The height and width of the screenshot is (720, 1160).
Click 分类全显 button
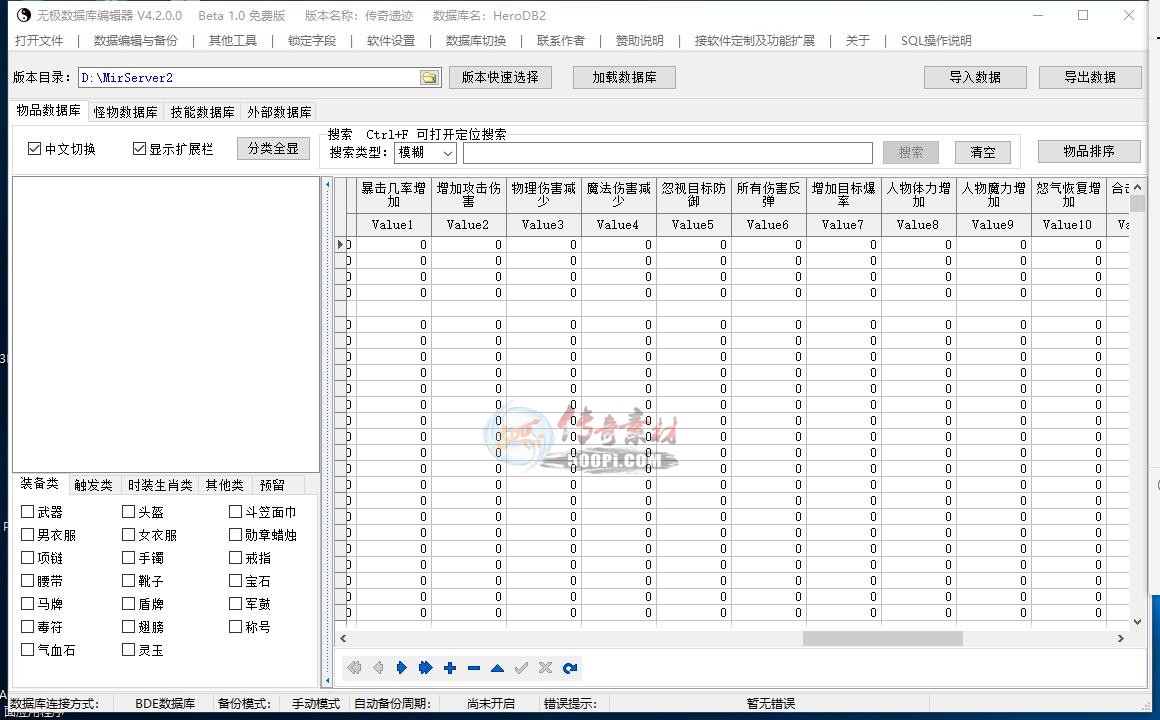click(x=273, y=148)
